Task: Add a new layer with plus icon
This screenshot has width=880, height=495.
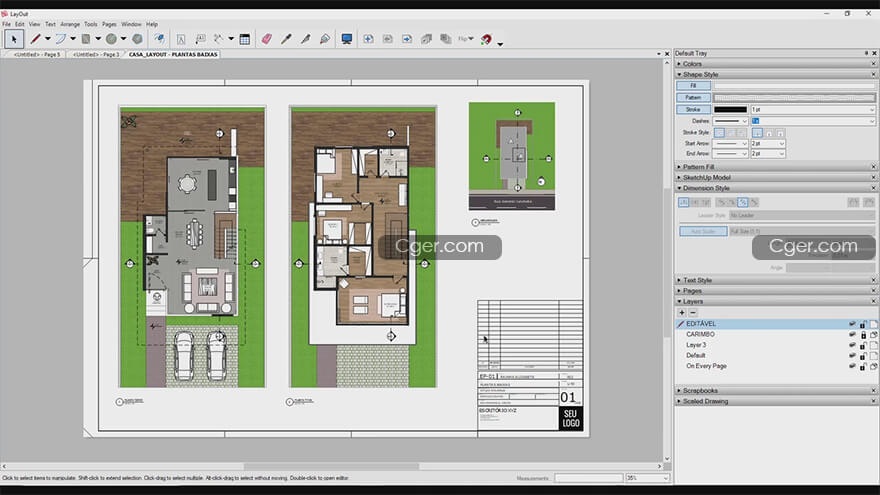Action: (682, 313)
